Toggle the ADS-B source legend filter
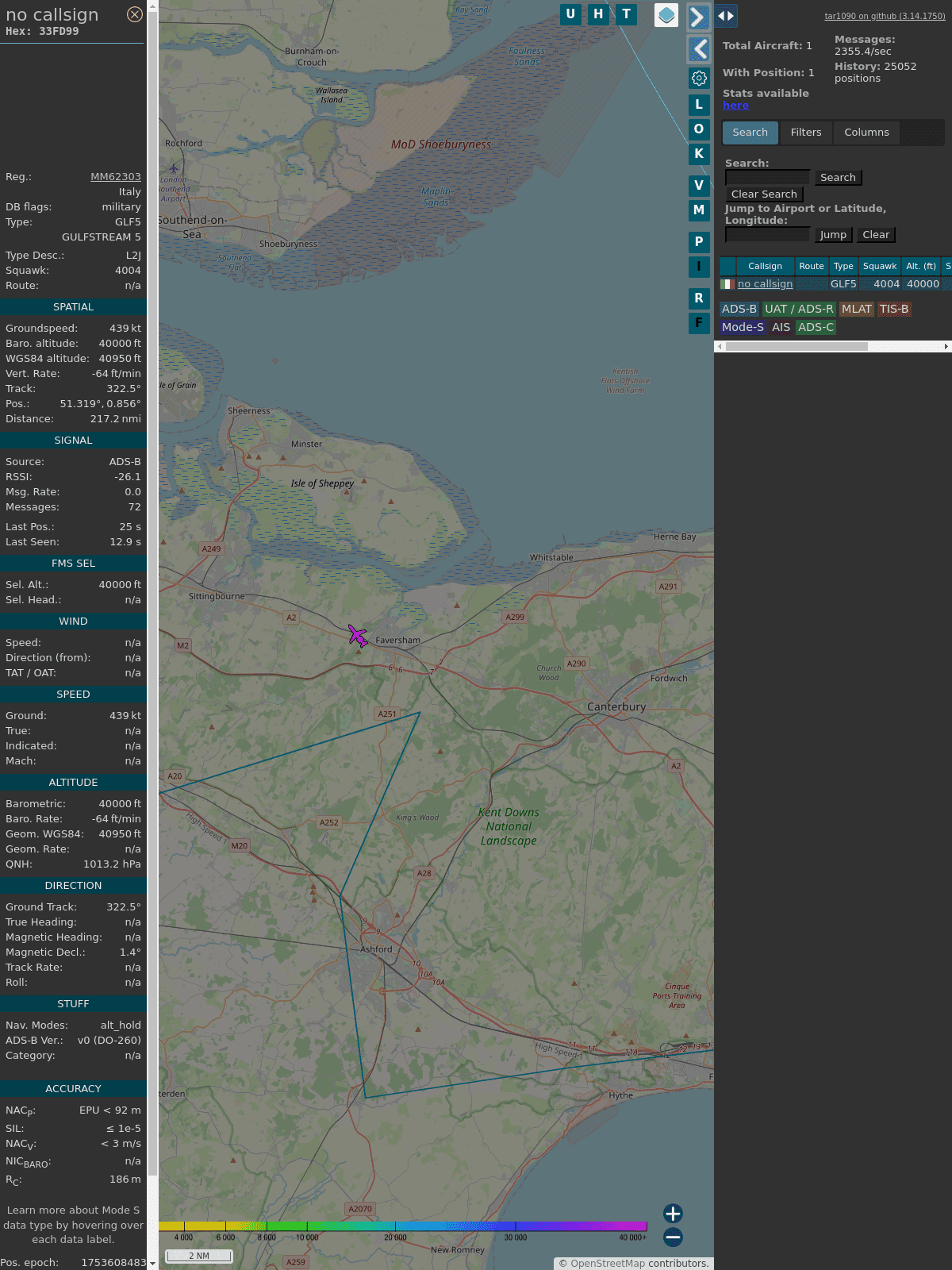Viewport: 952px width, 1270px height. pos(739,310)
